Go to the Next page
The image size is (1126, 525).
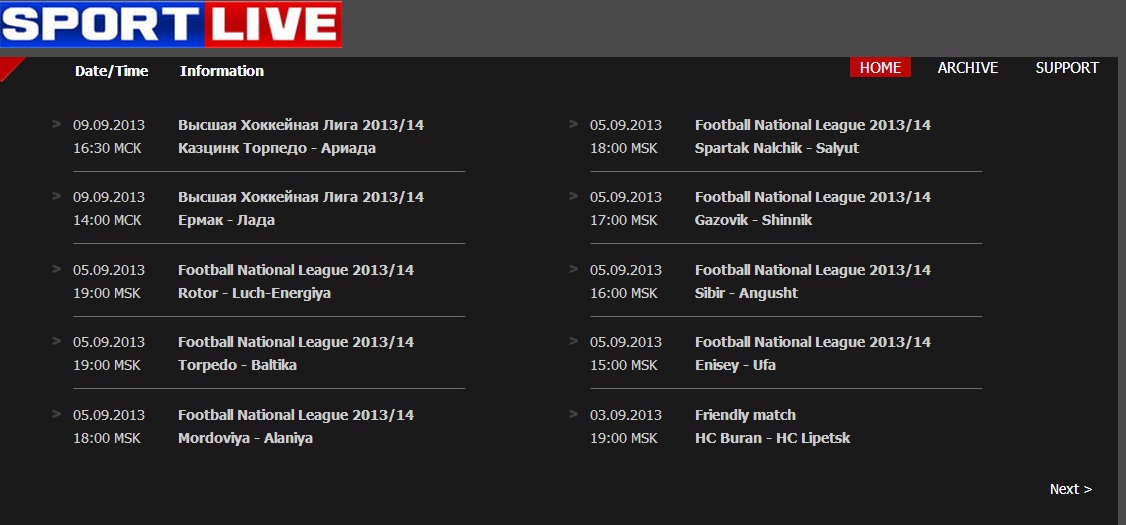(1070, 489)
